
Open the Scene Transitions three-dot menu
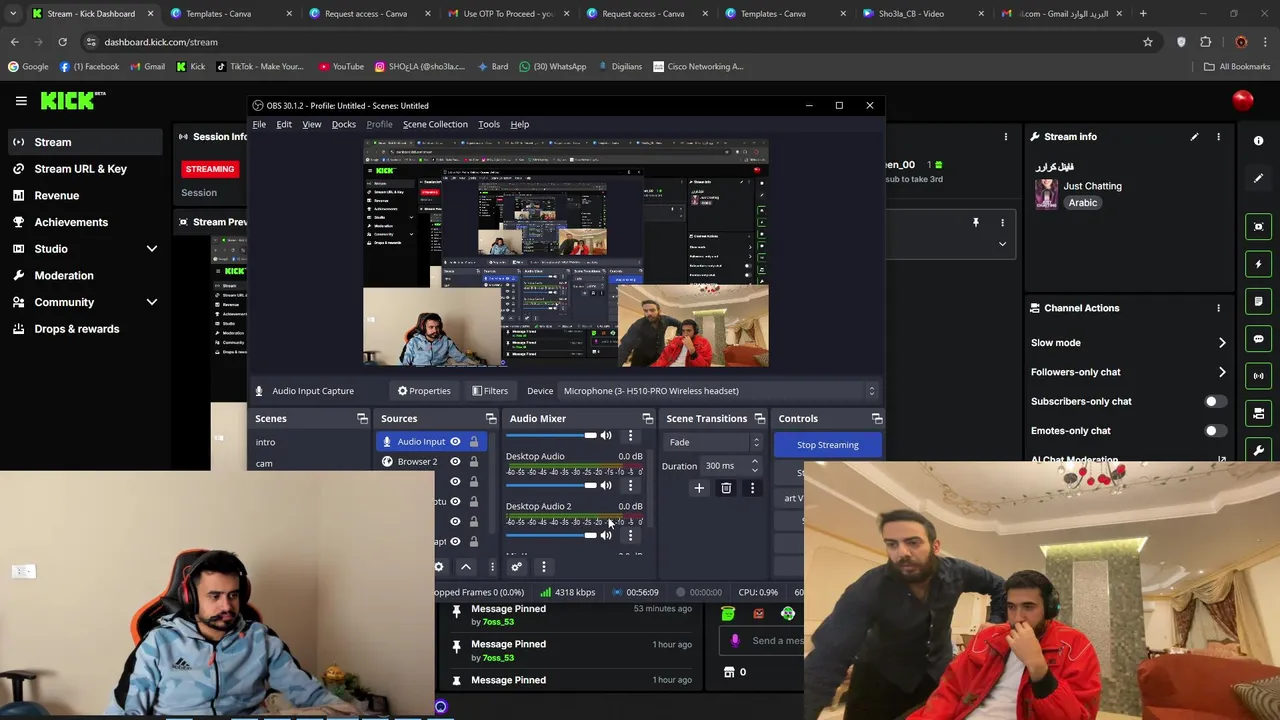coord(752,488)
